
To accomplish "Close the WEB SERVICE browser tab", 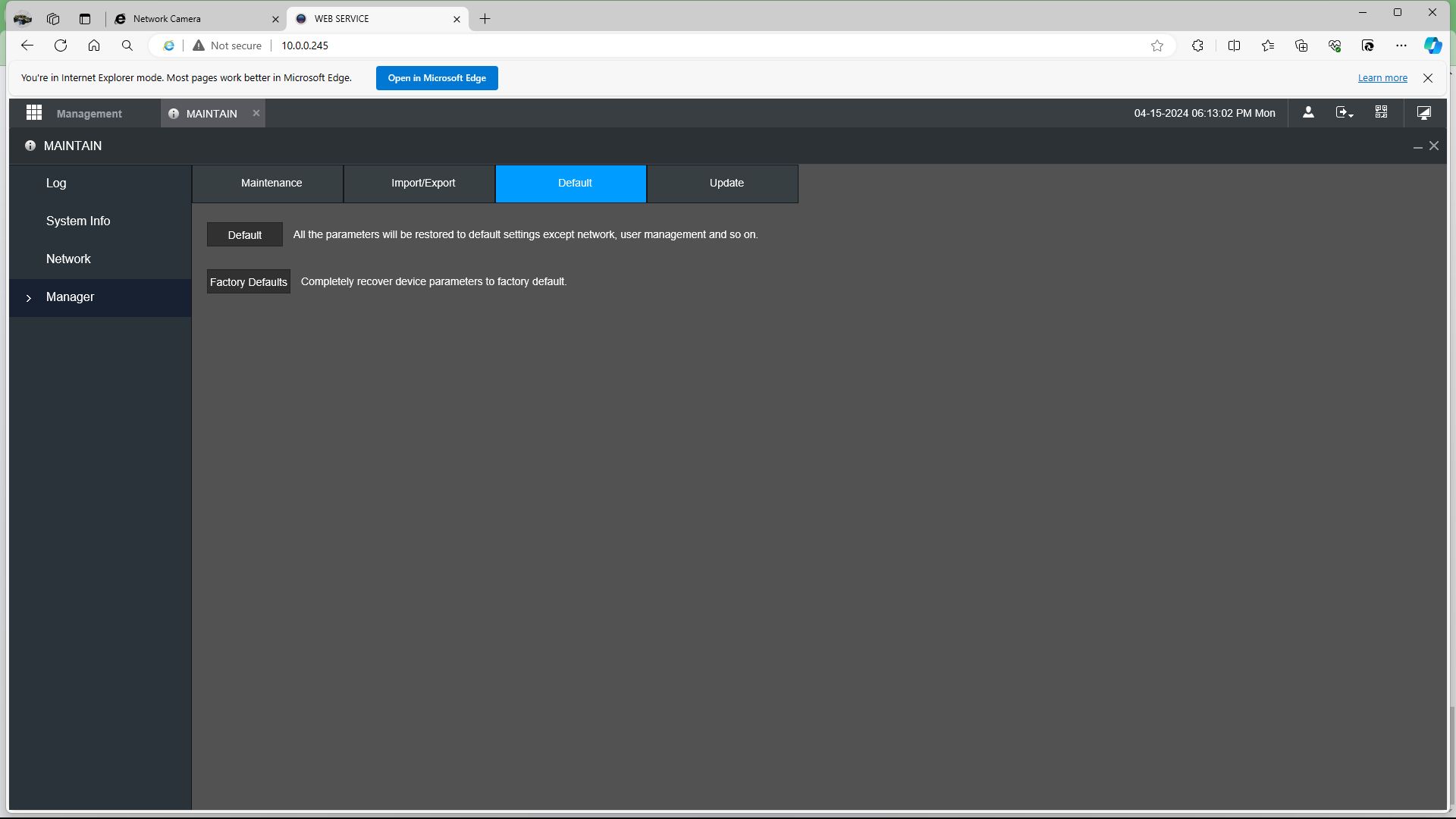I will click(457, 19).
